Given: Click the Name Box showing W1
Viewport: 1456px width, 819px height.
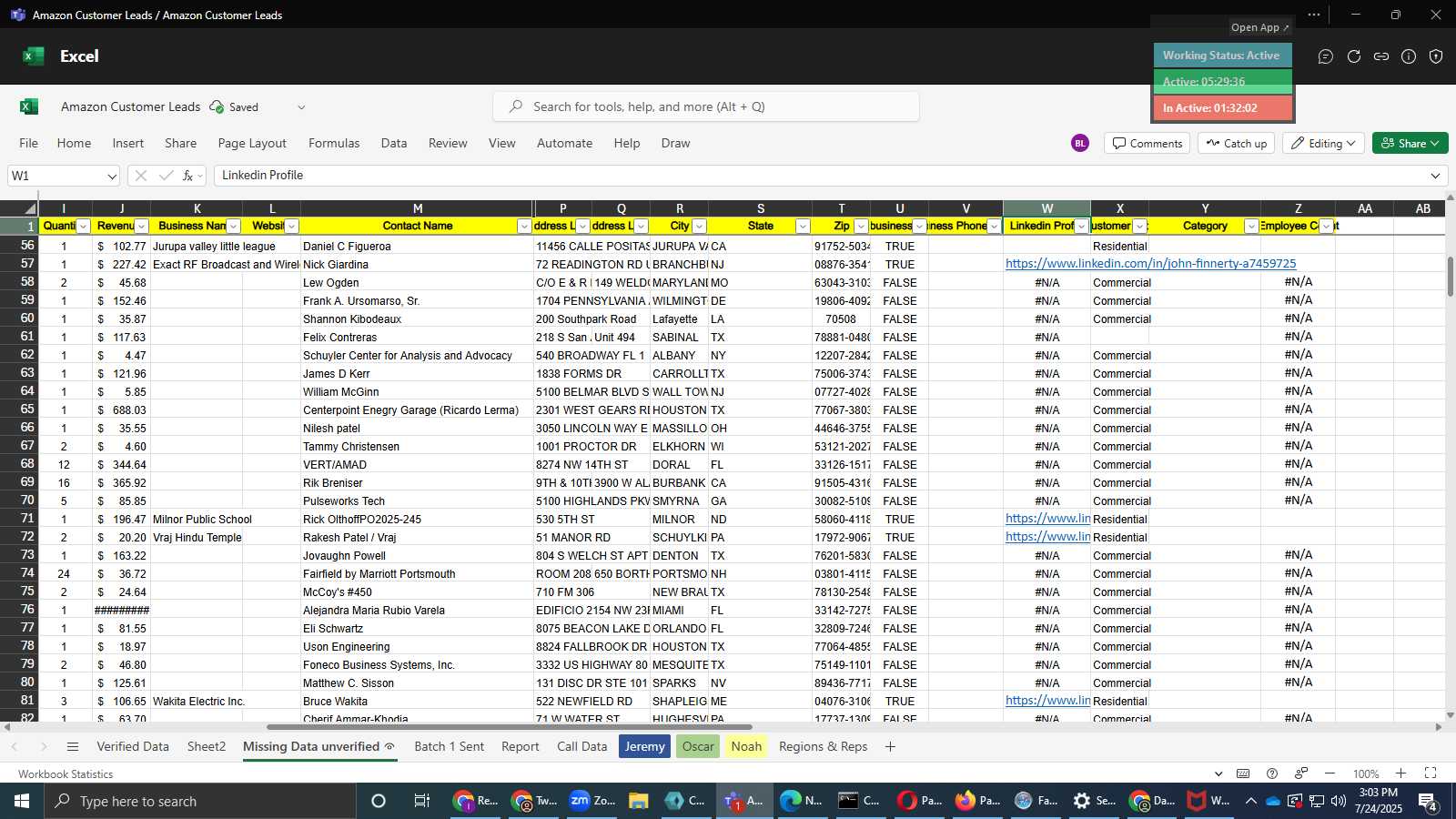Looking at the screenshot, I should 64,176.
